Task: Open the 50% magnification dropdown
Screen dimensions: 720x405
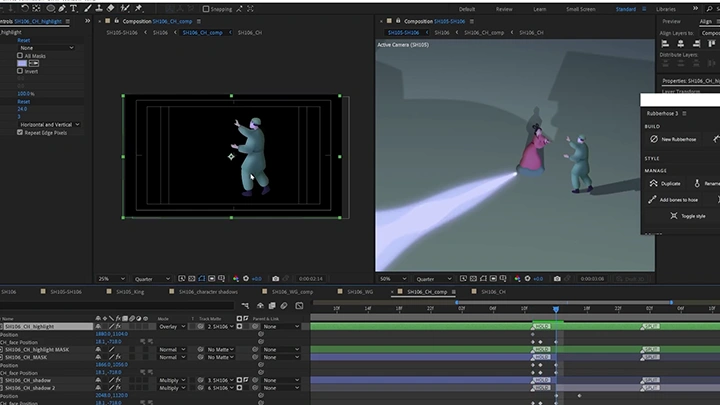Action: (392, 279)
